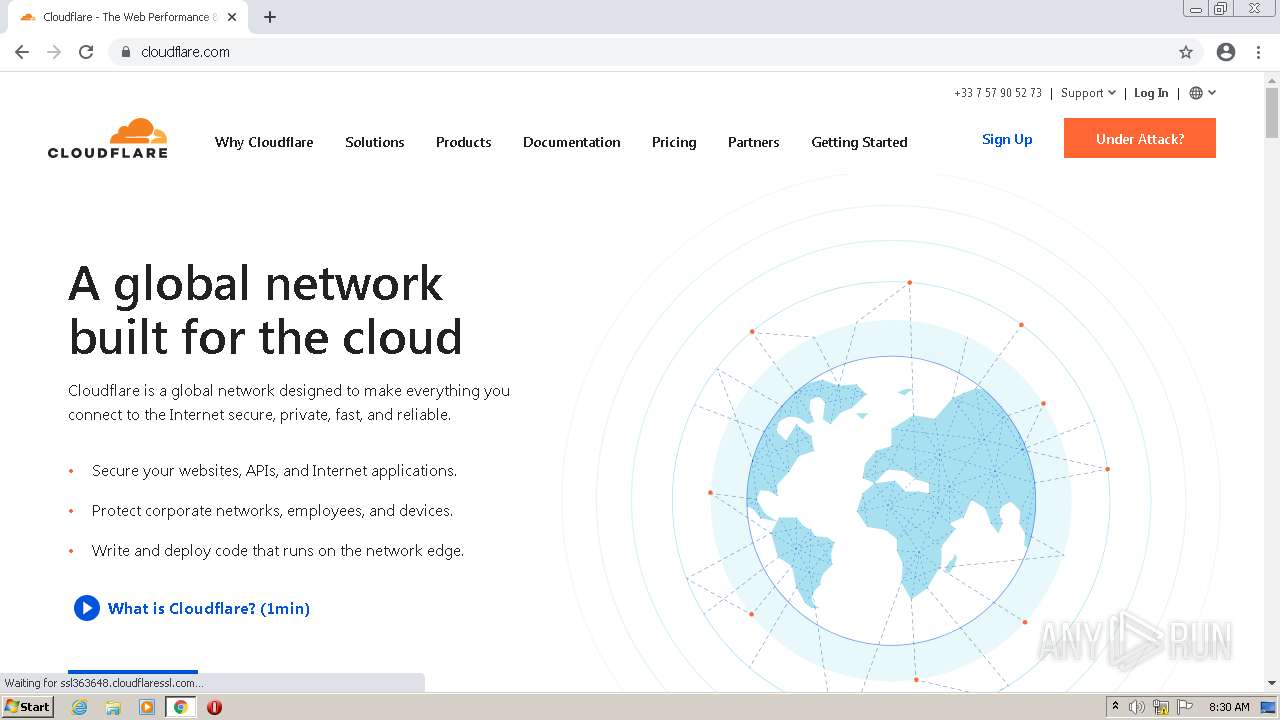This screenshot has width=1280, height=720.
Task: Open Getting Started page
Action: (x=859, y=142)
